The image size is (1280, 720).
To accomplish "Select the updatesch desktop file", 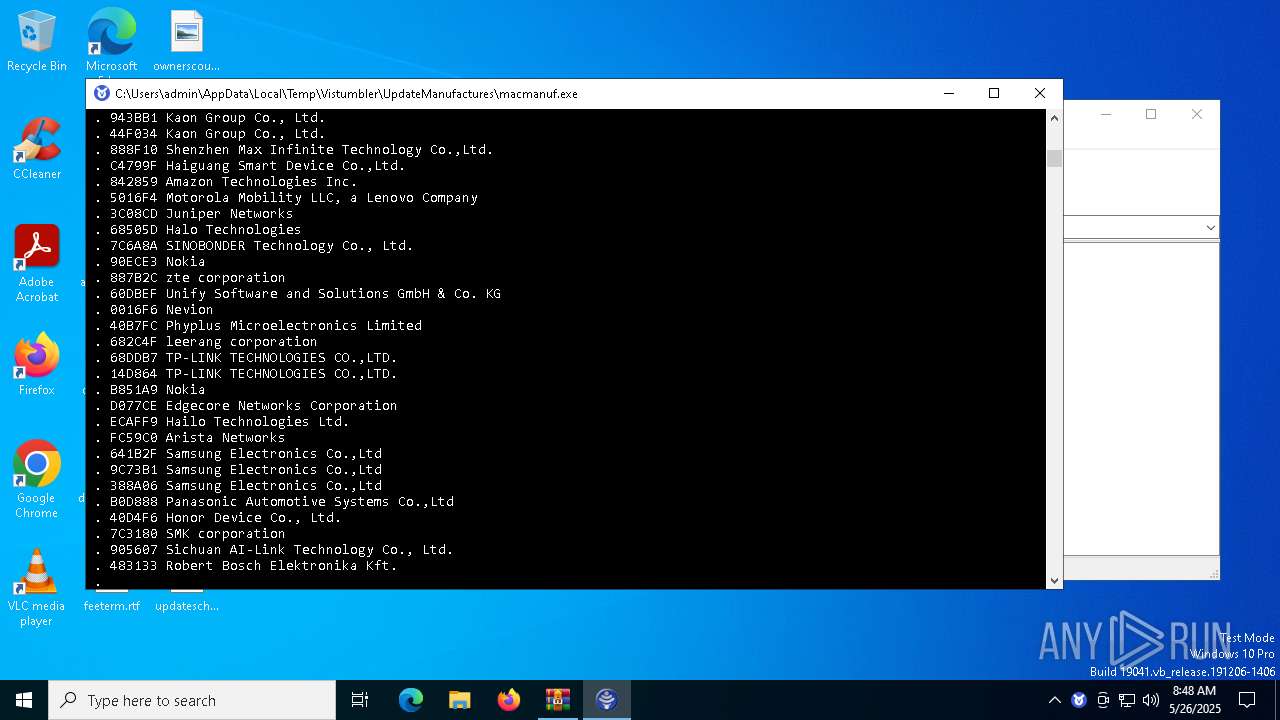I will (x=186, y=600).
